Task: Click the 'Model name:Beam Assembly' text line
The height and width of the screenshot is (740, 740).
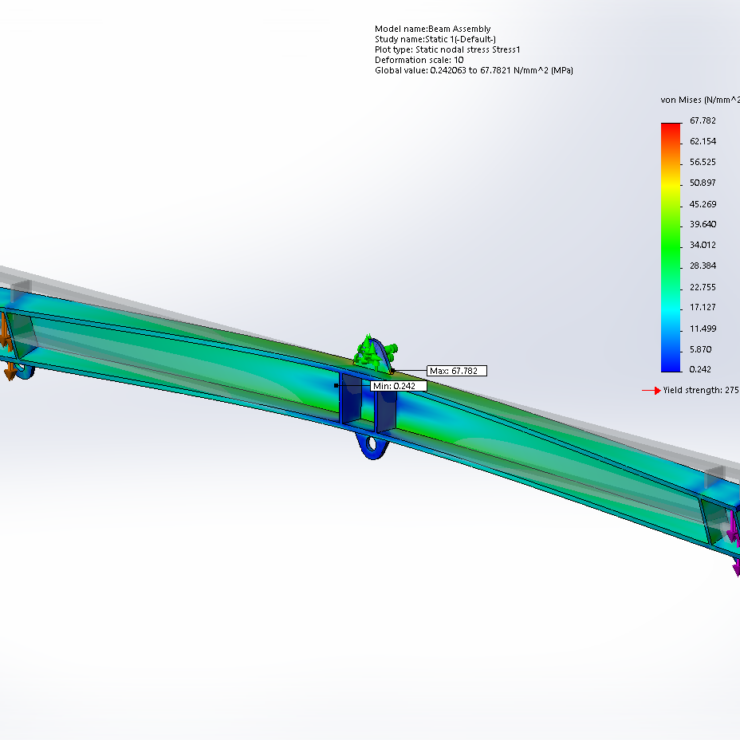Action: tap(432, 29)
